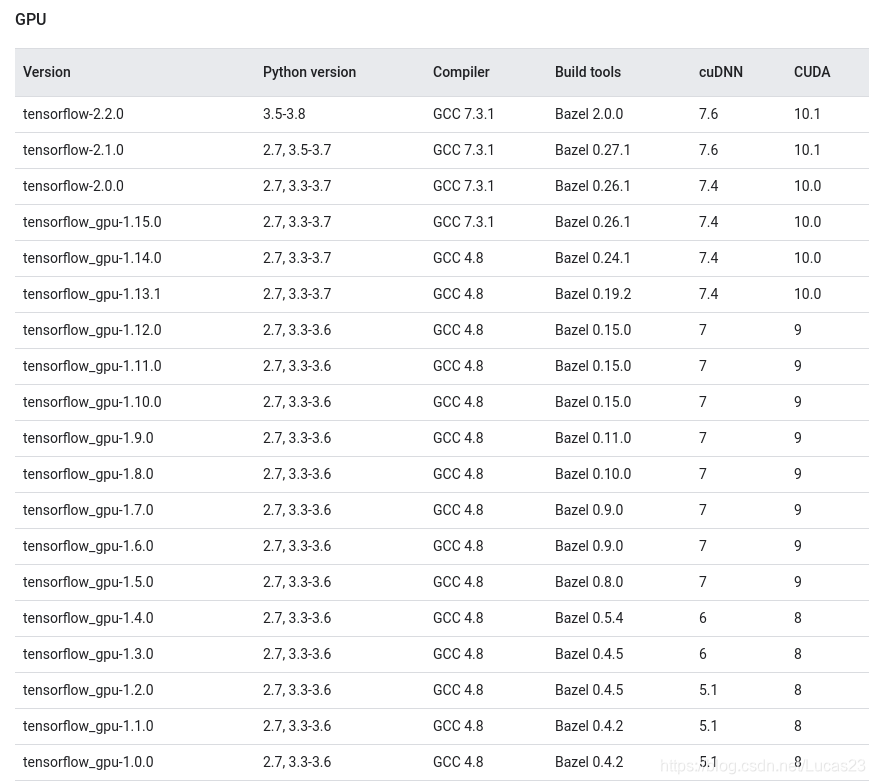Select the tensorflow_gpu-1.11.0 cell
This screenshot has height=784, width=875.
point(92,366)
